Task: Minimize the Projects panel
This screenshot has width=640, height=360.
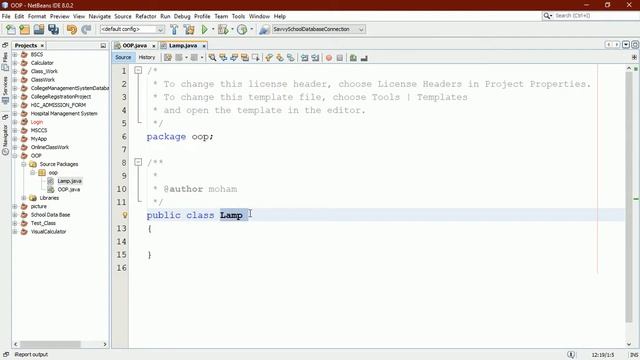Action: click(103, 46)
